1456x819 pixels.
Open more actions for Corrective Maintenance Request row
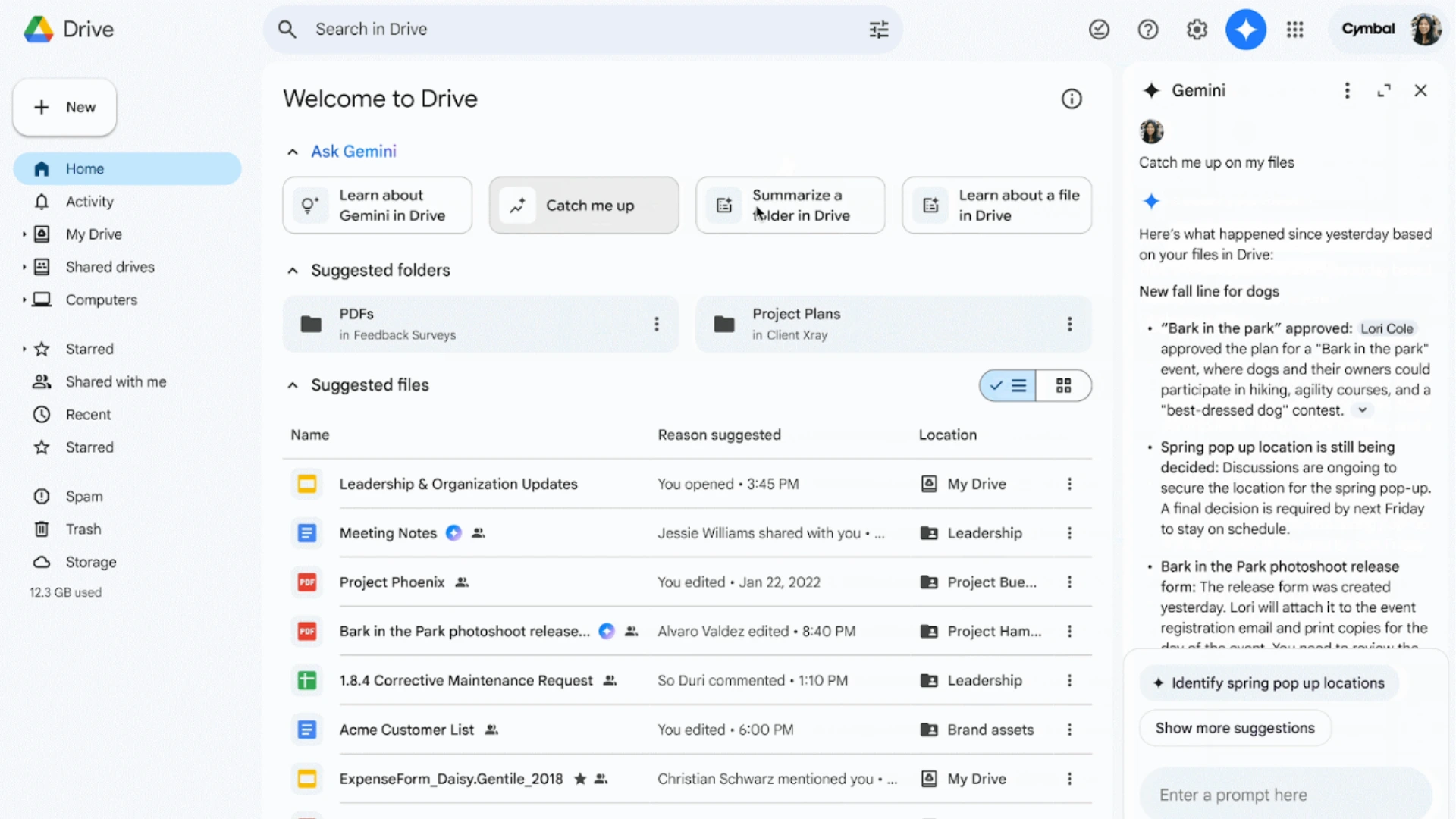click(1070, 681)
